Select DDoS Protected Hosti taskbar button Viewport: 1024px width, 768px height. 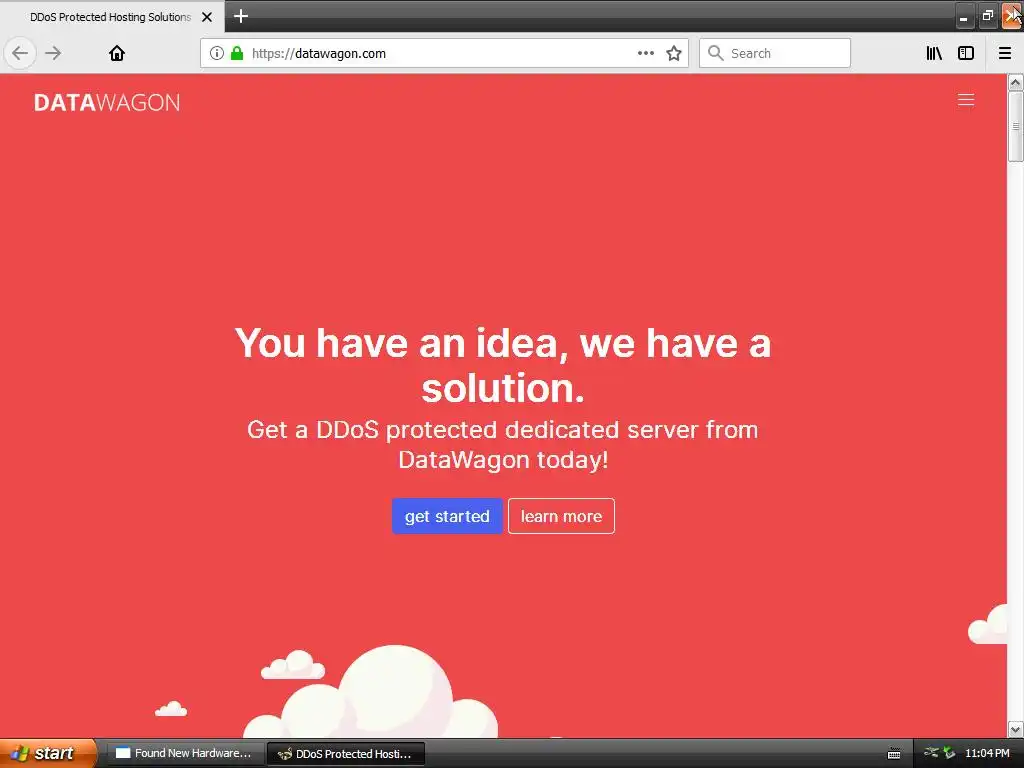coord(346,754)
